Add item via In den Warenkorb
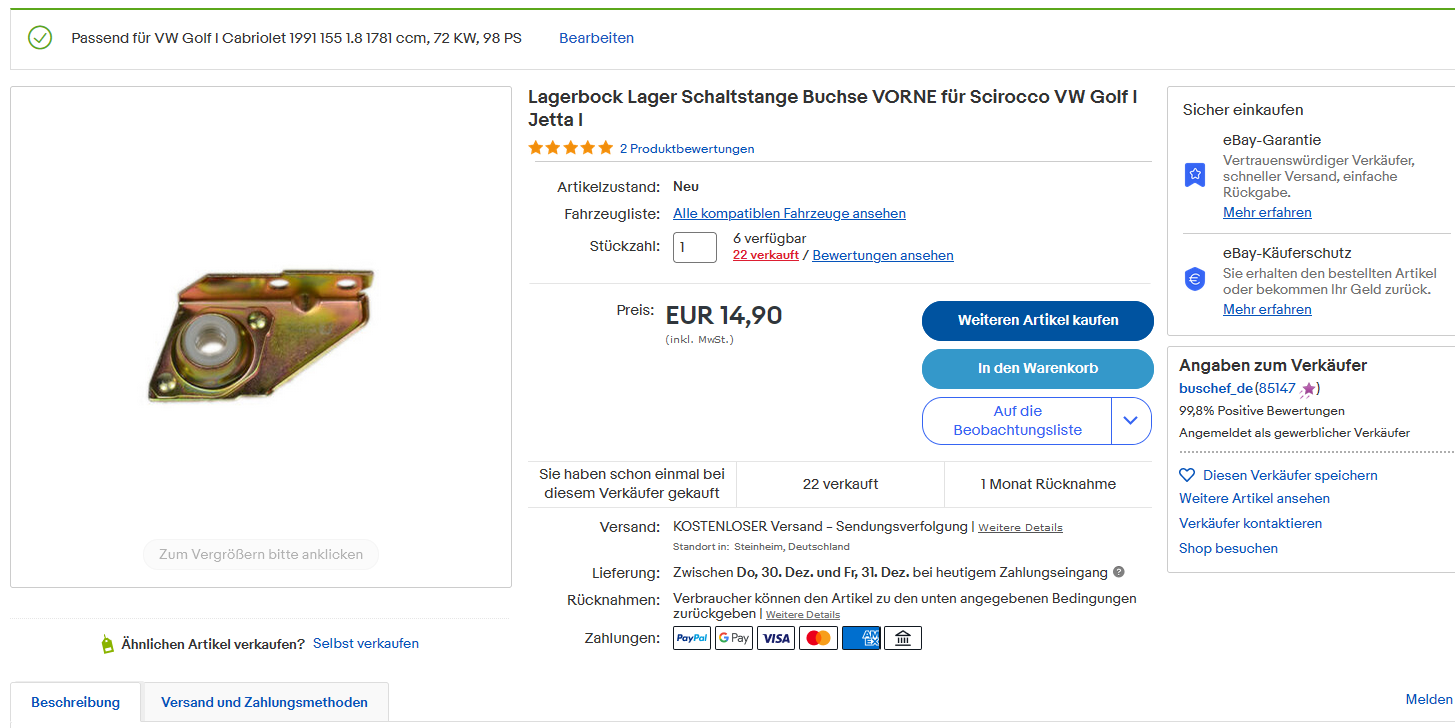The width and height of the screenshot is (1455, 728). click(1037, 368)
